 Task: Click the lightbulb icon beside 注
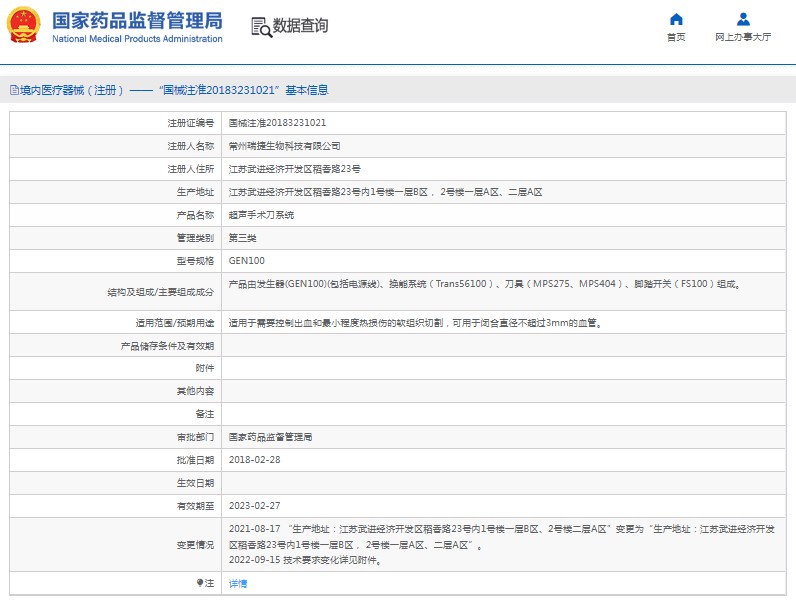(x=200, y=583)
